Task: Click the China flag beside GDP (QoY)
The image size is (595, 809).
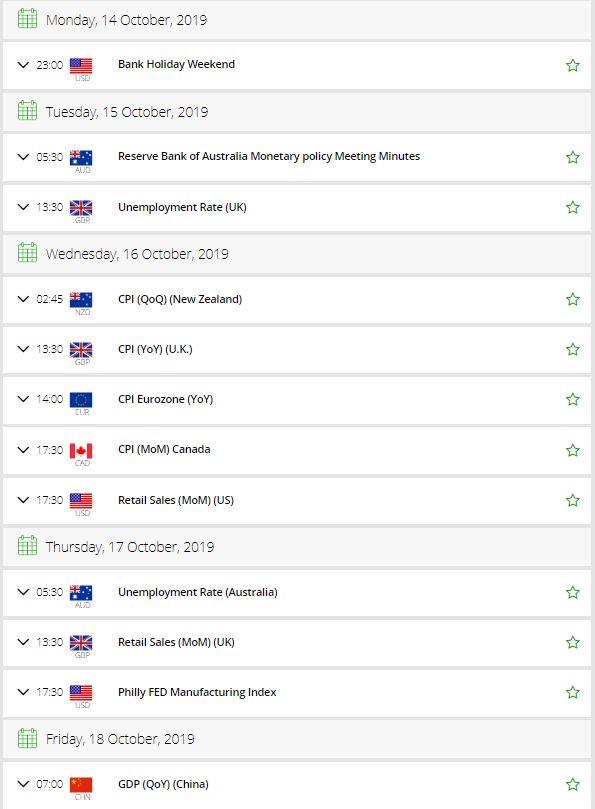Action: click(x=81, y=784)
